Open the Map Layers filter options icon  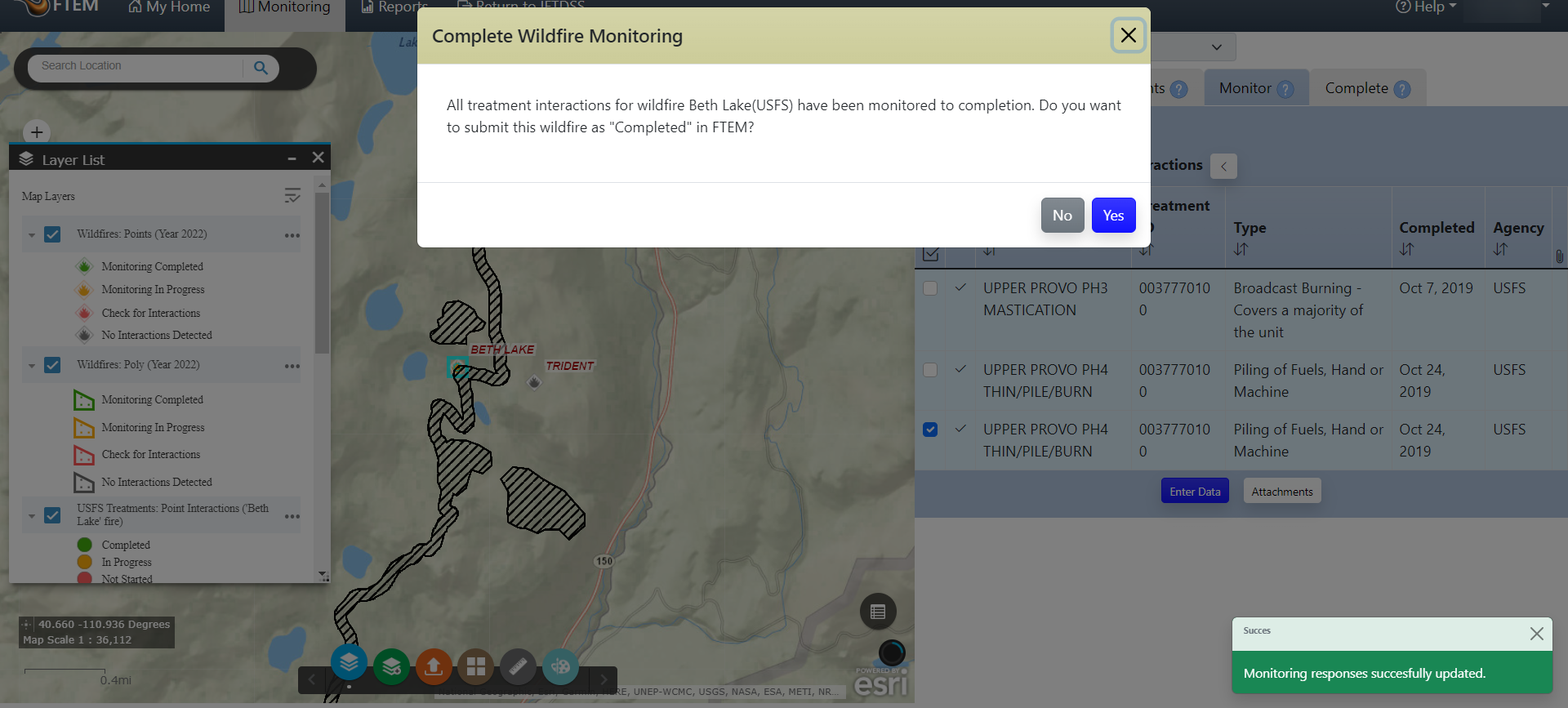292,195
